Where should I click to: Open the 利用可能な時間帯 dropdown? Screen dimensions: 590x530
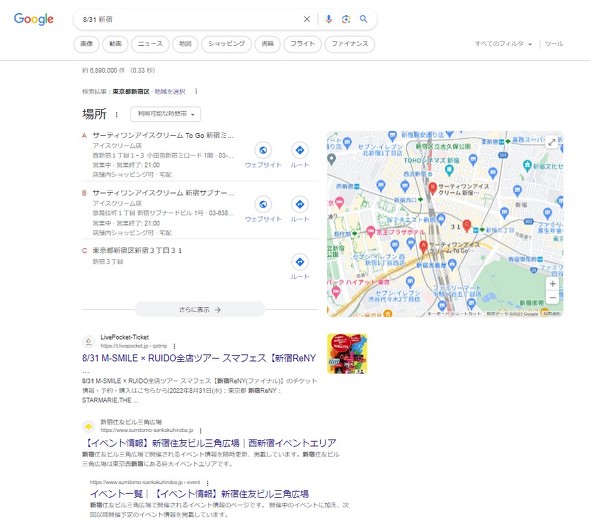point(166,114)
